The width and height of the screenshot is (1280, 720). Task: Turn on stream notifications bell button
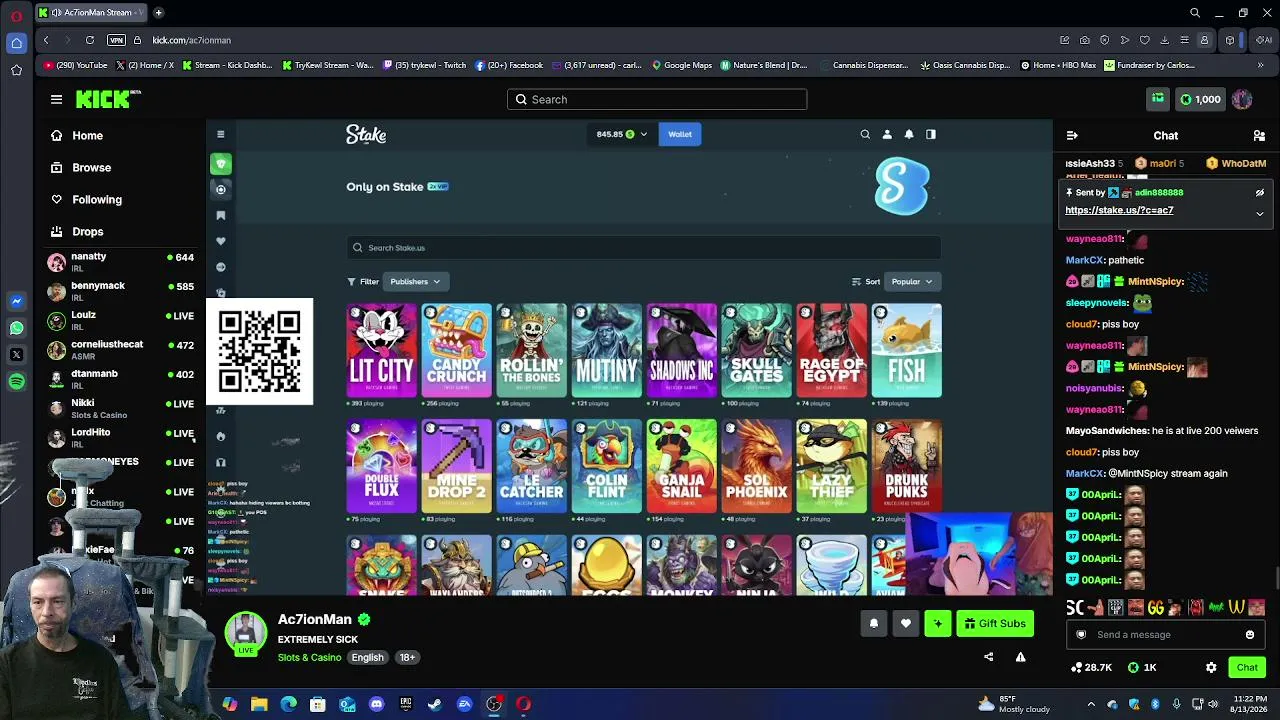pyautogui.click(x=873, y=623)
